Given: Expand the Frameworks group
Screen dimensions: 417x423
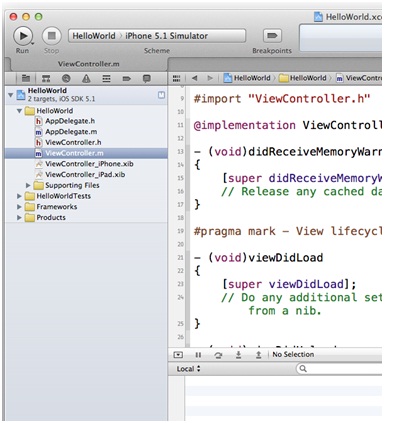Looking at the screenshot, I should click(x=19, y=207).
